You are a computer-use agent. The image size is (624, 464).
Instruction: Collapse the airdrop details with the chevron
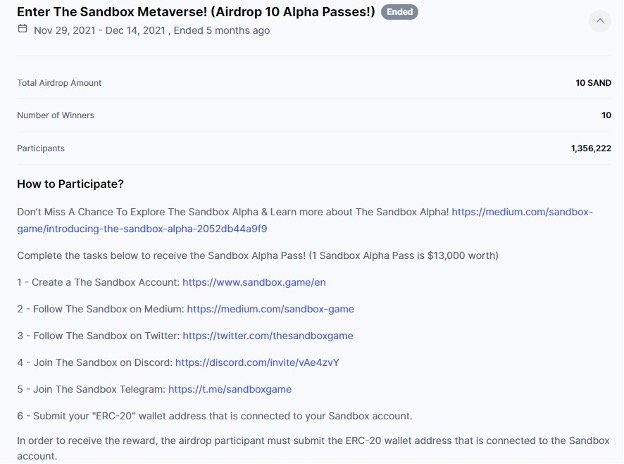[600, 21]
